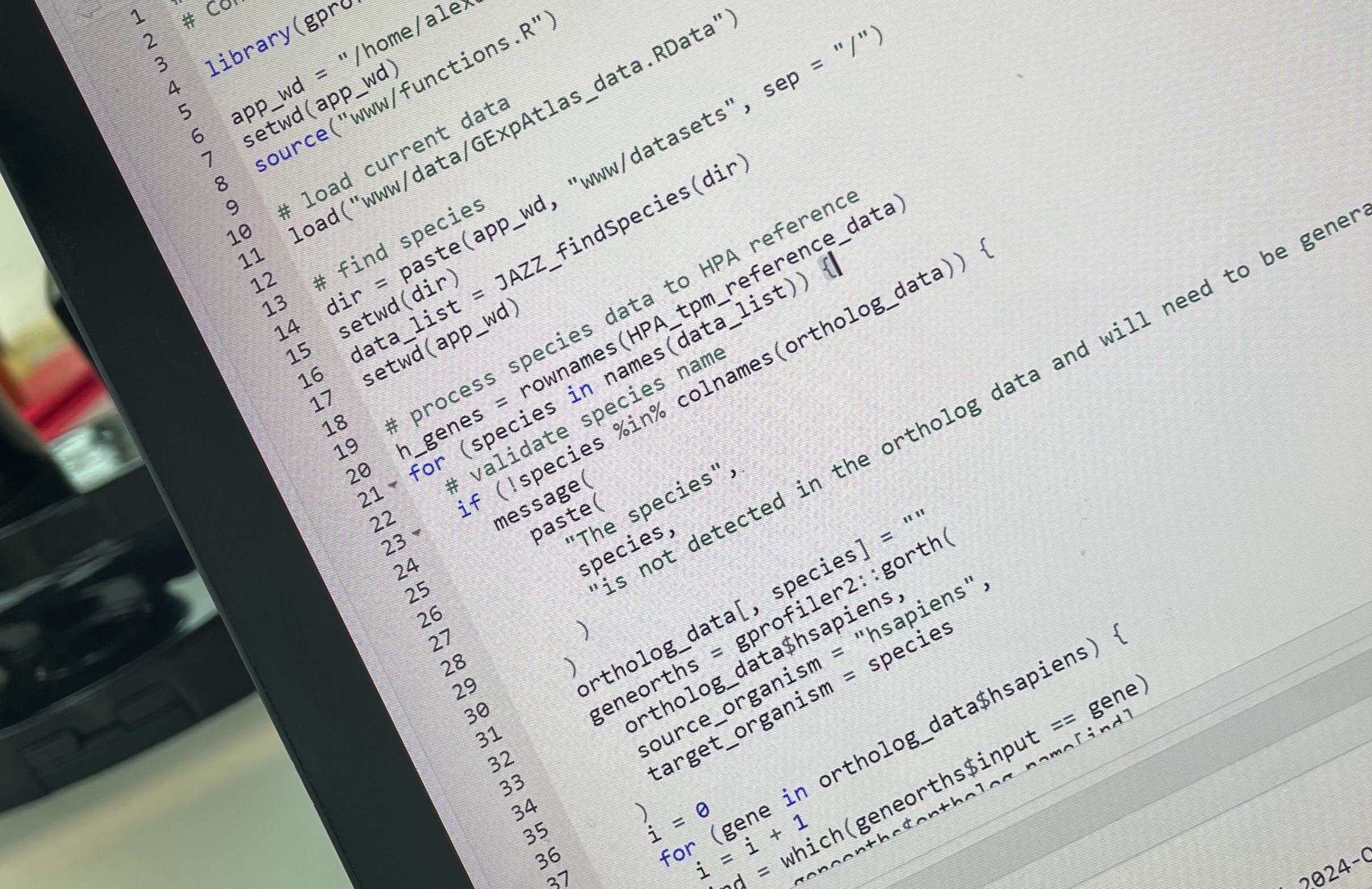Screen dimensions: 1372x889
Task: Click the target_organism = species line
Action: [800, 702]
